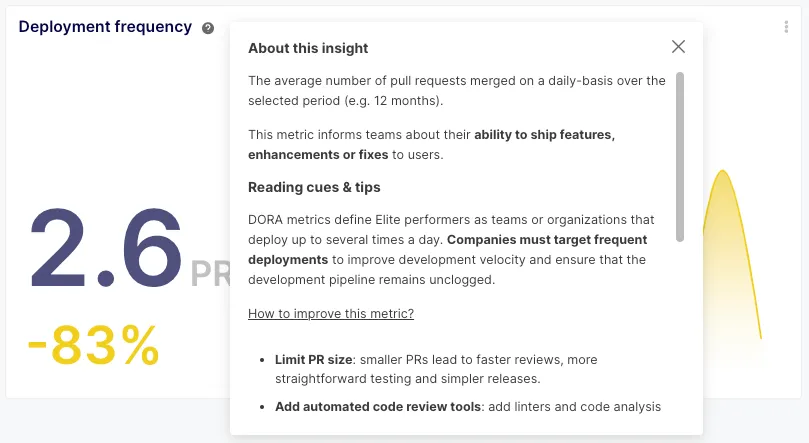Close the About this insight popover

[x=679, y=47]
